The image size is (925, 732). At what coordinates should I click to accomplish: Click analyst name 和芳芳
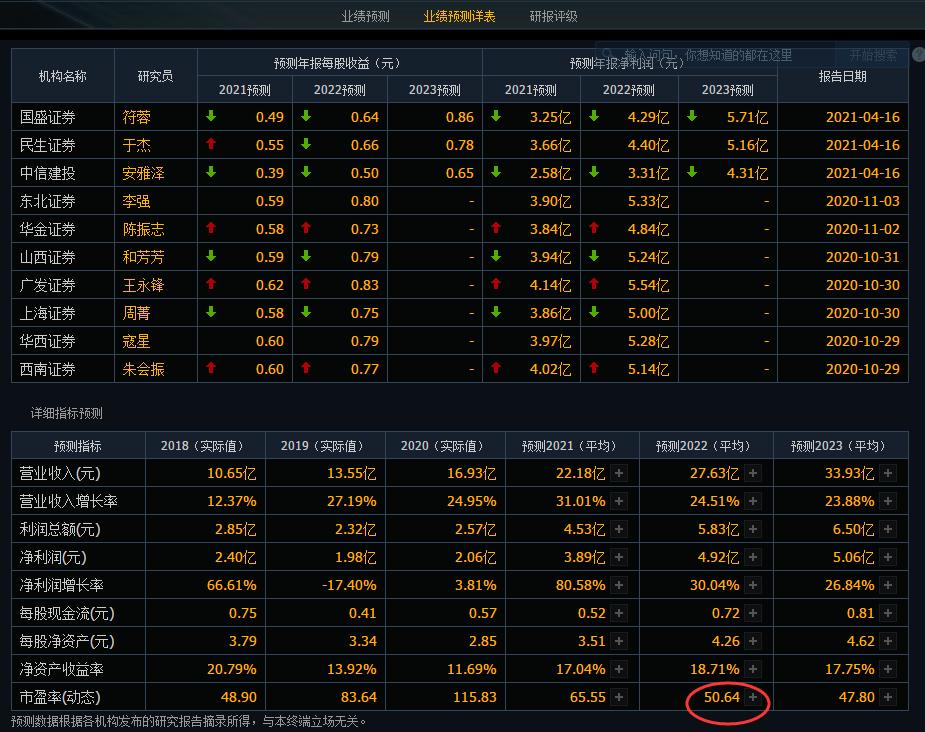click(x=143, y=257)
